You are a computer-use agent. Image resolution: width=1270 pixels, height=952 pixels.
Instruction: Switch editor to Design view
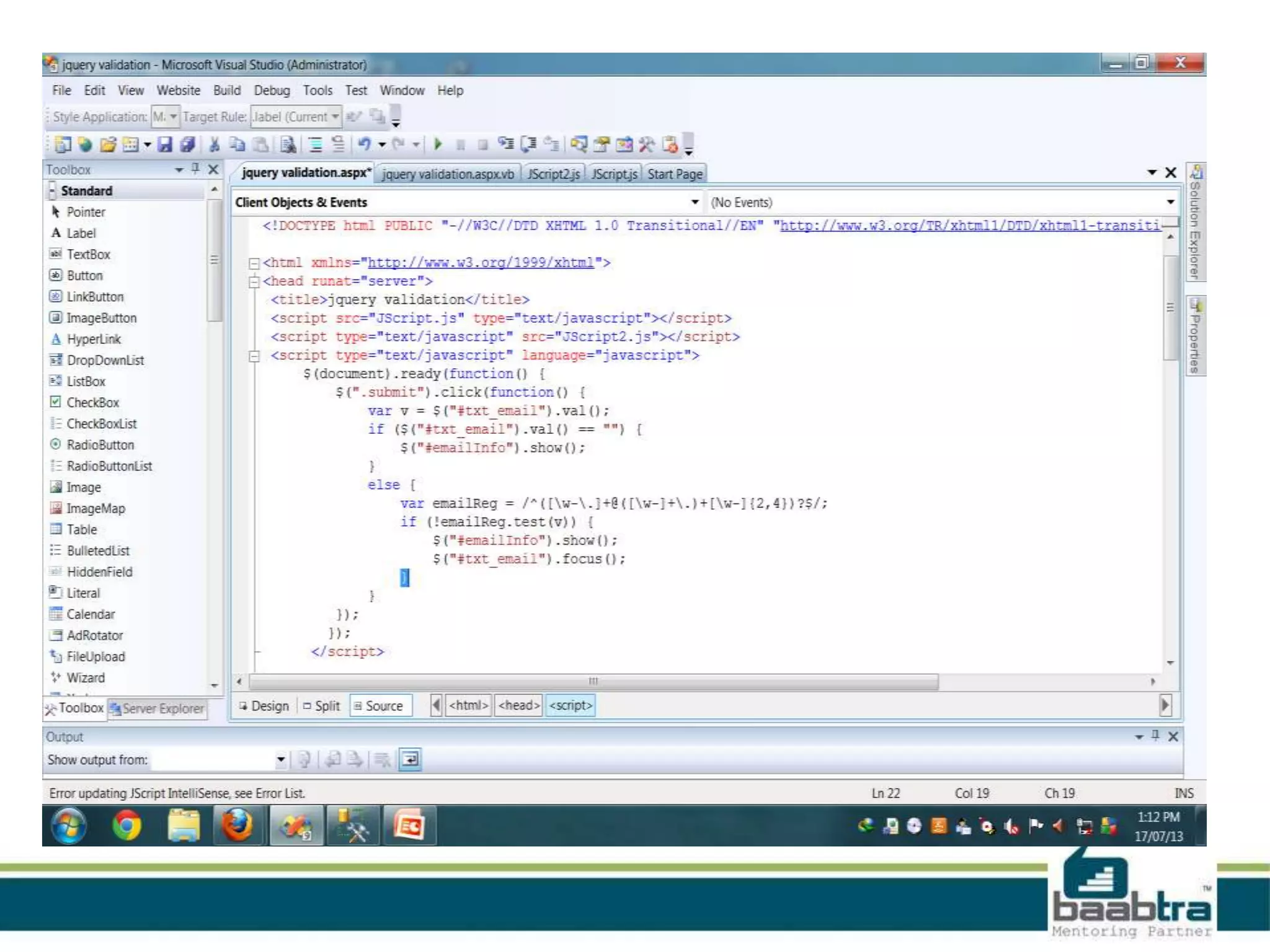[264, 706]
